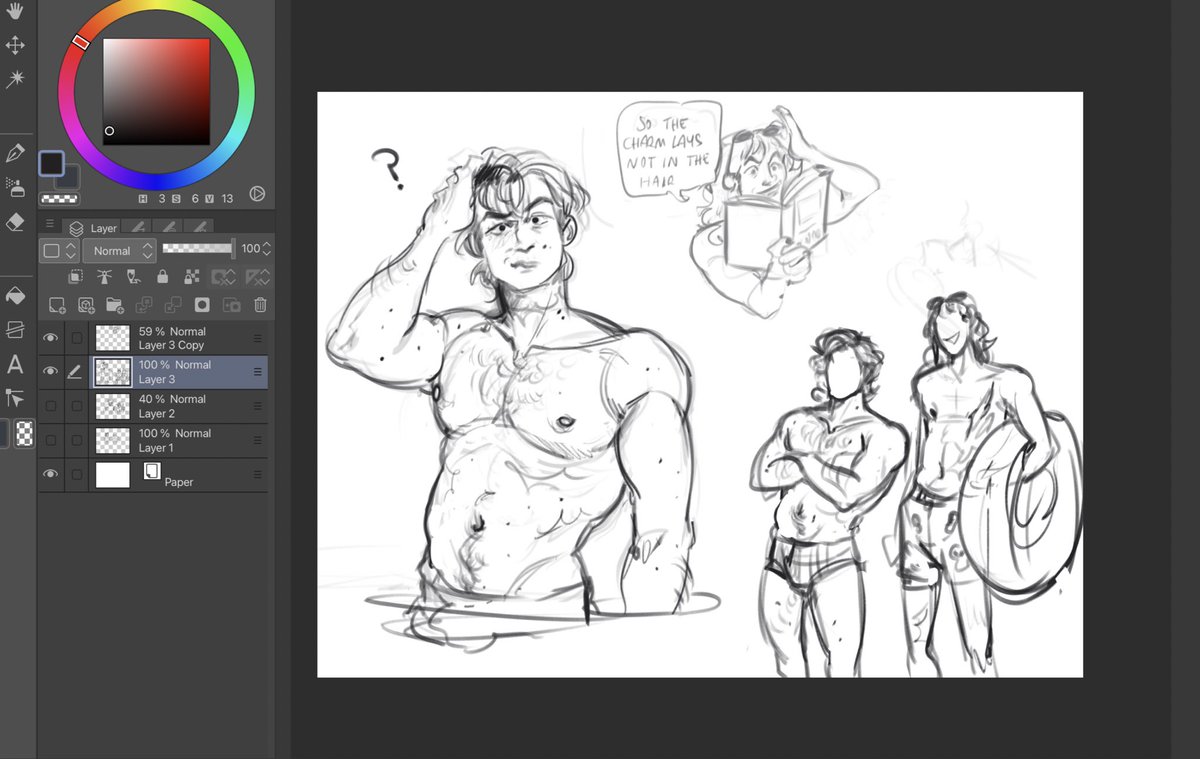Select the Fill bucket tool

pyautogui.click(x=15, y=294)
